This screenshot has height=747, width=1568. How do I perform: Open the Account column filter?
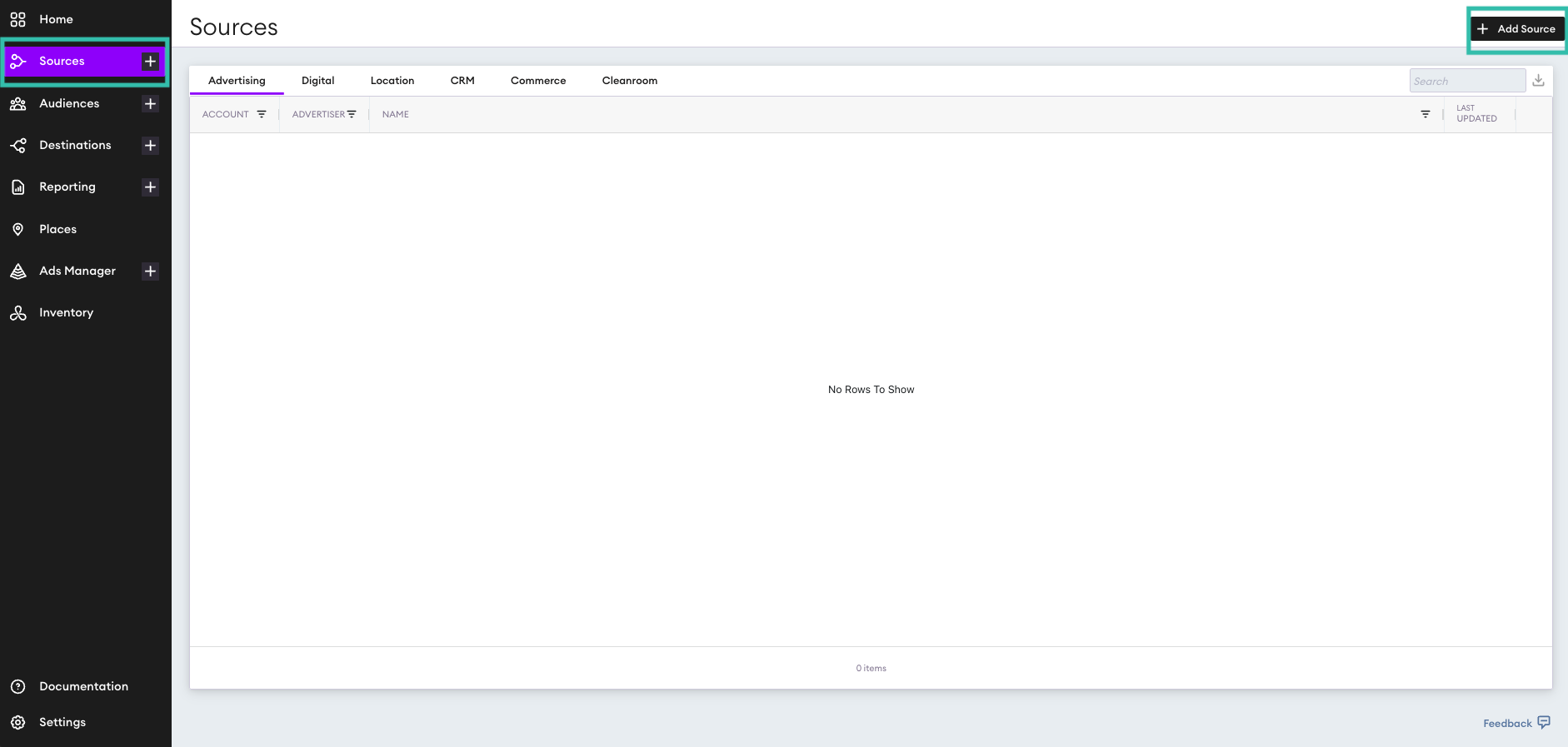point(262,114)
